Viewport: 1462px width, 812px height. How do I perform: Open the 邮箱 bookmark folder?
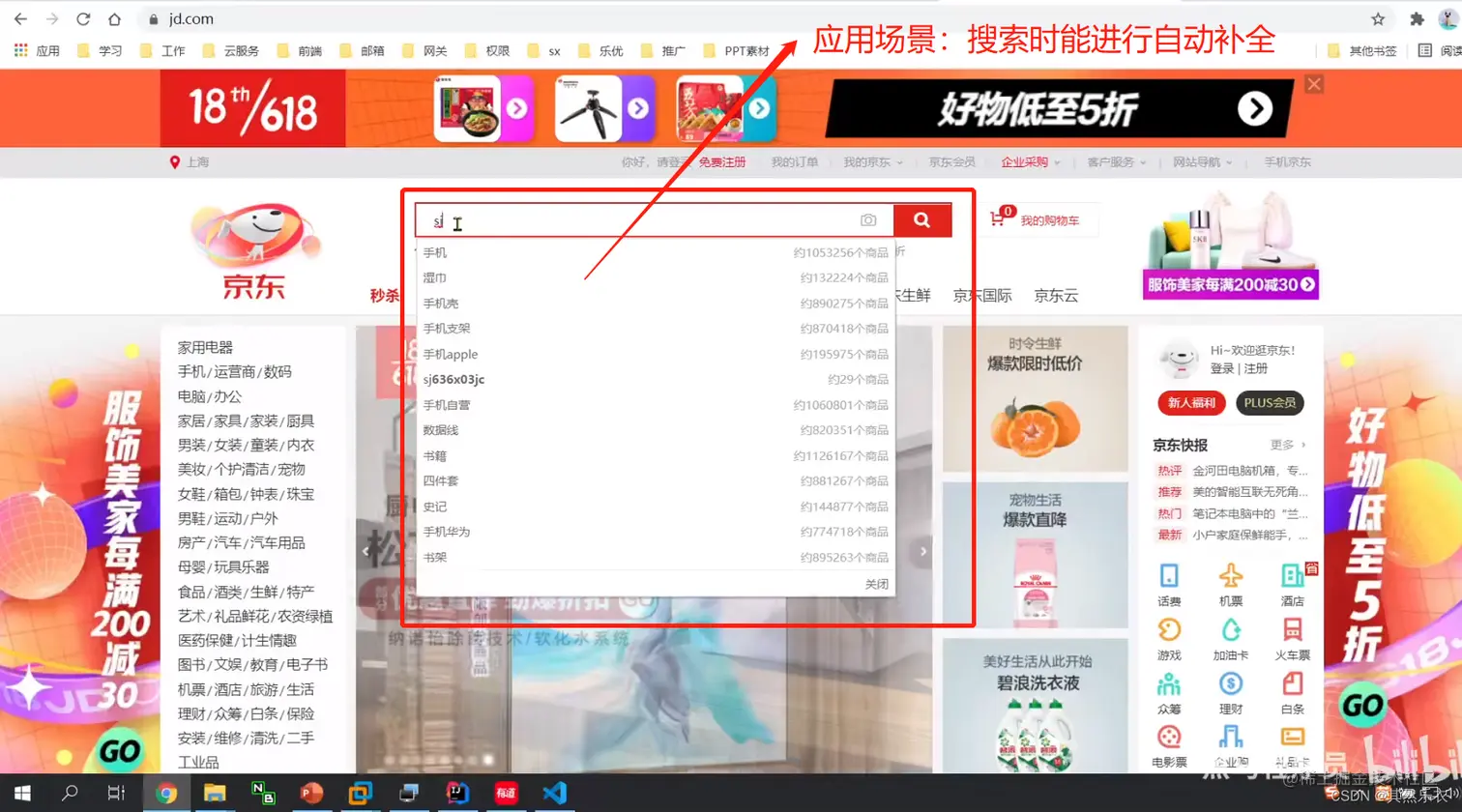(363, 50)
